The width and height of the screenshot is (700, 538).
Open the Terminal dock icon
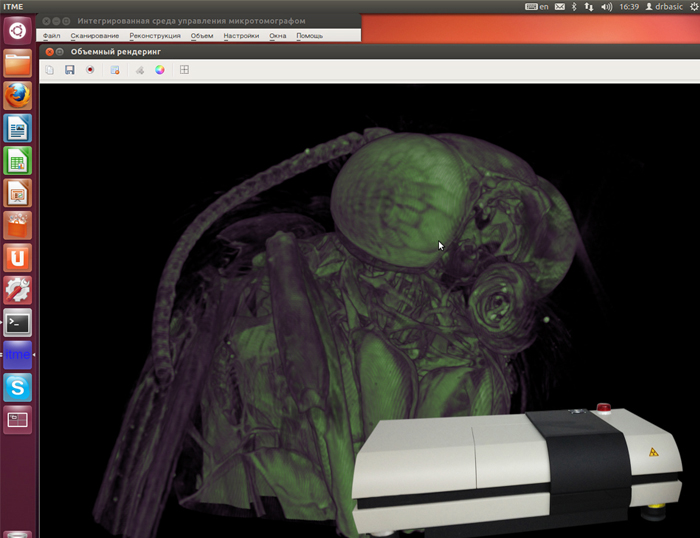(18, 322)
